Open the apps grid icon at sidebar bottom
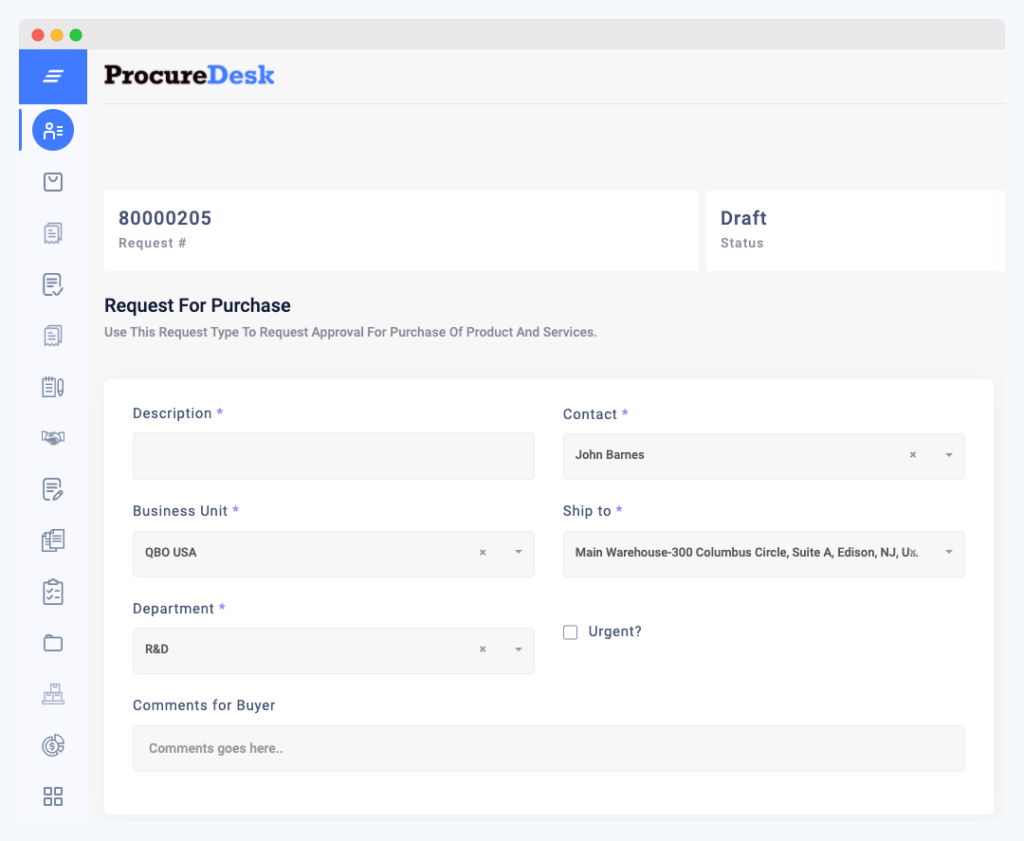This screenshot has width=1024, height=841. (52, 796)
